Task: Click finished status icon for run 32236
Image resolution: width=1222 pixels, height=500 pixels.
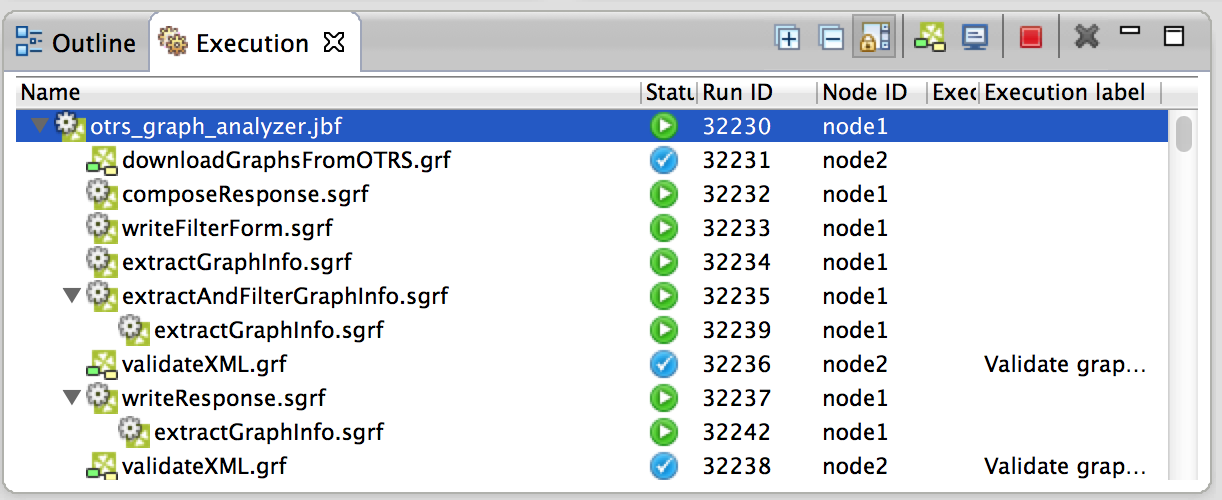Action: click(663, 365)
